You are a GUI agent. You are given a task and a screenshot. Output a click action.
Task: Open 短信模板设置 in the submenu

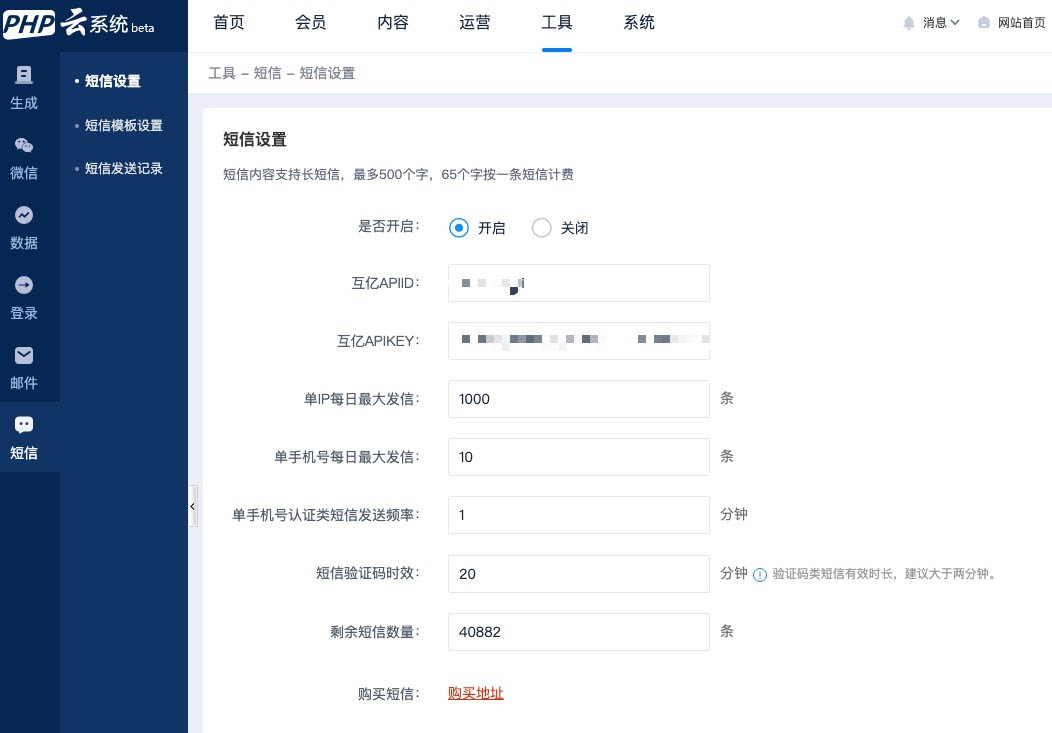click(123, 125)
